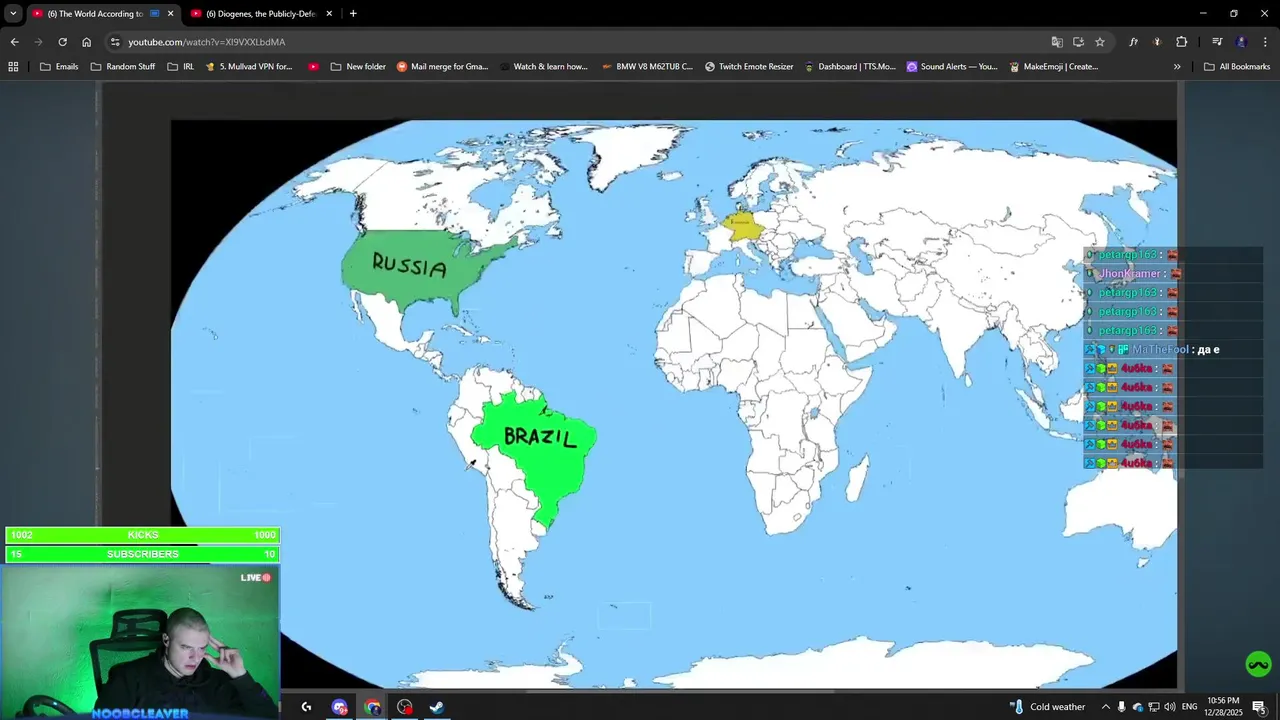Open a new browser tab
Viewport: 1280px width, 720px height.
353,14
